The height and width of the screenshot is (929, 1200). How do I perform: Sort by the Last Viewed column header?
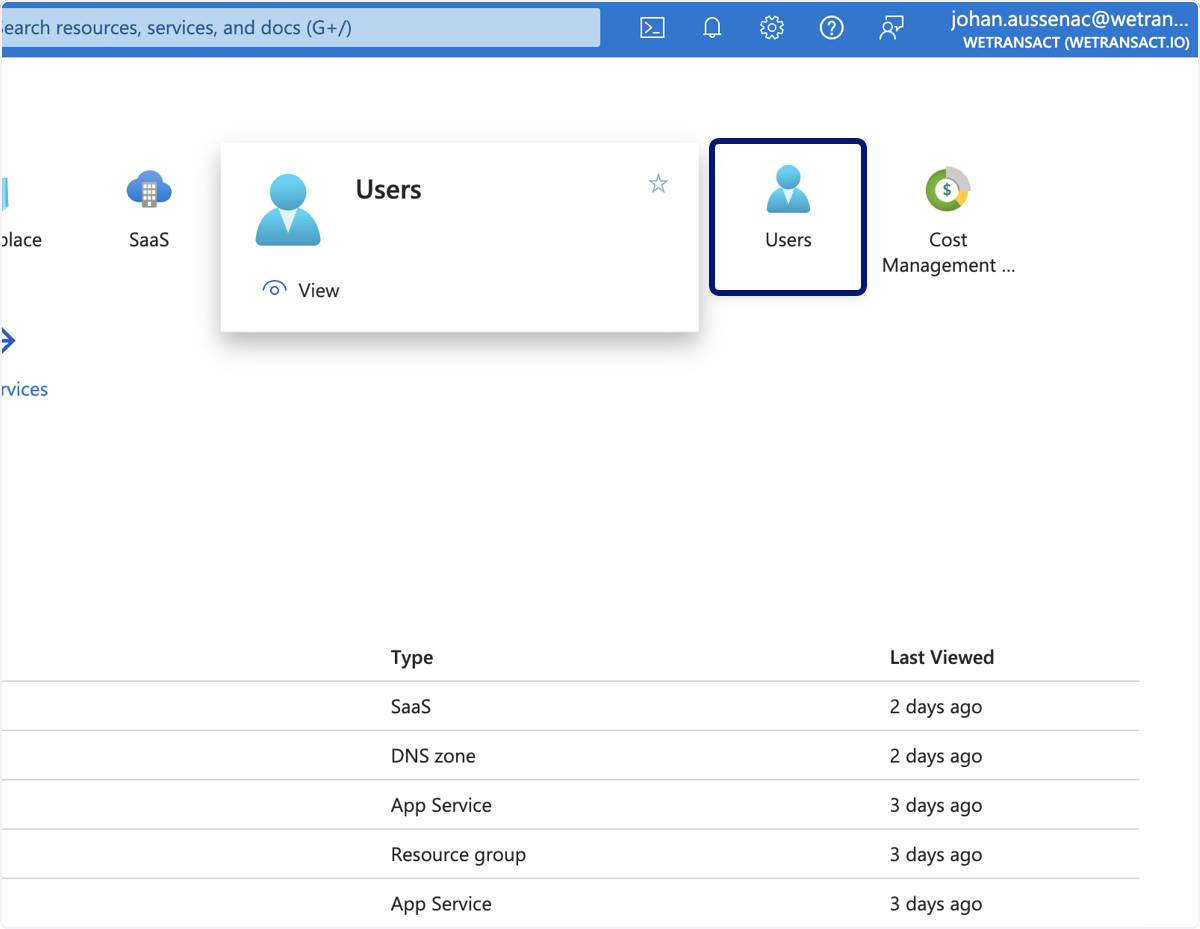pyautogui.click(x=942, y=657)
